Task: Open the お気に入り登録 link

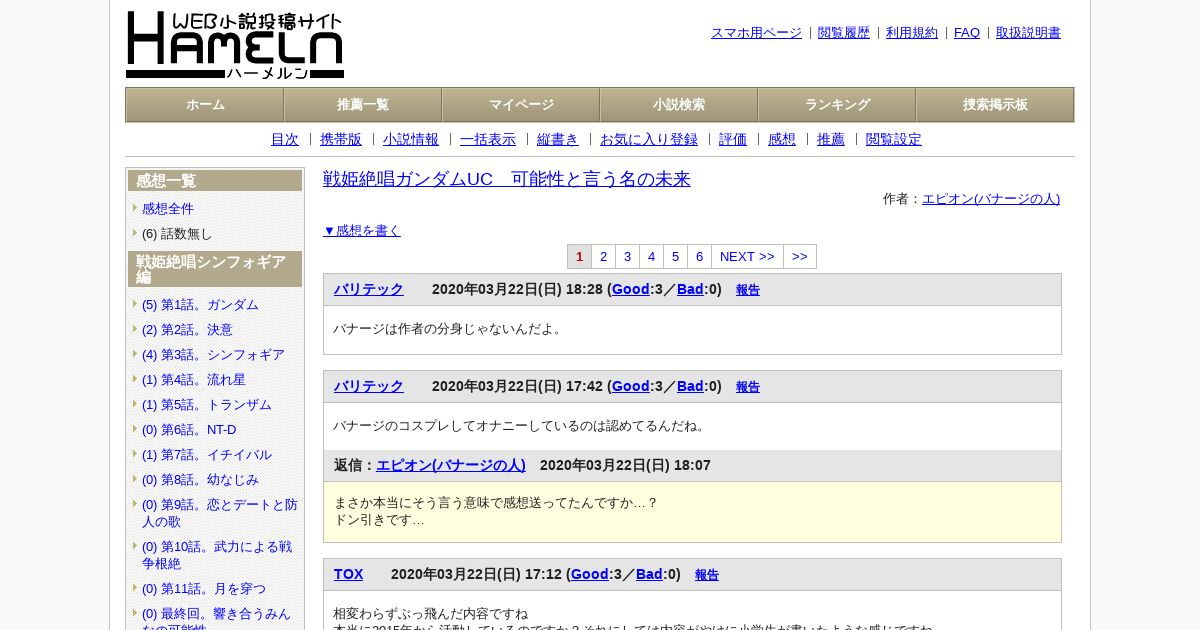Action: pyautogui.click(x=649, y=139)
